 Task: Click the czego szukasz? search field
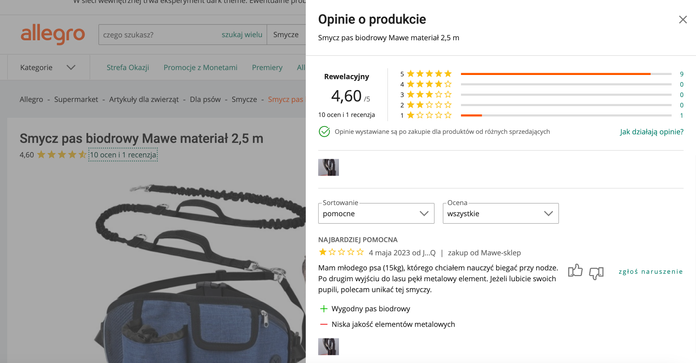click(160, 35)
